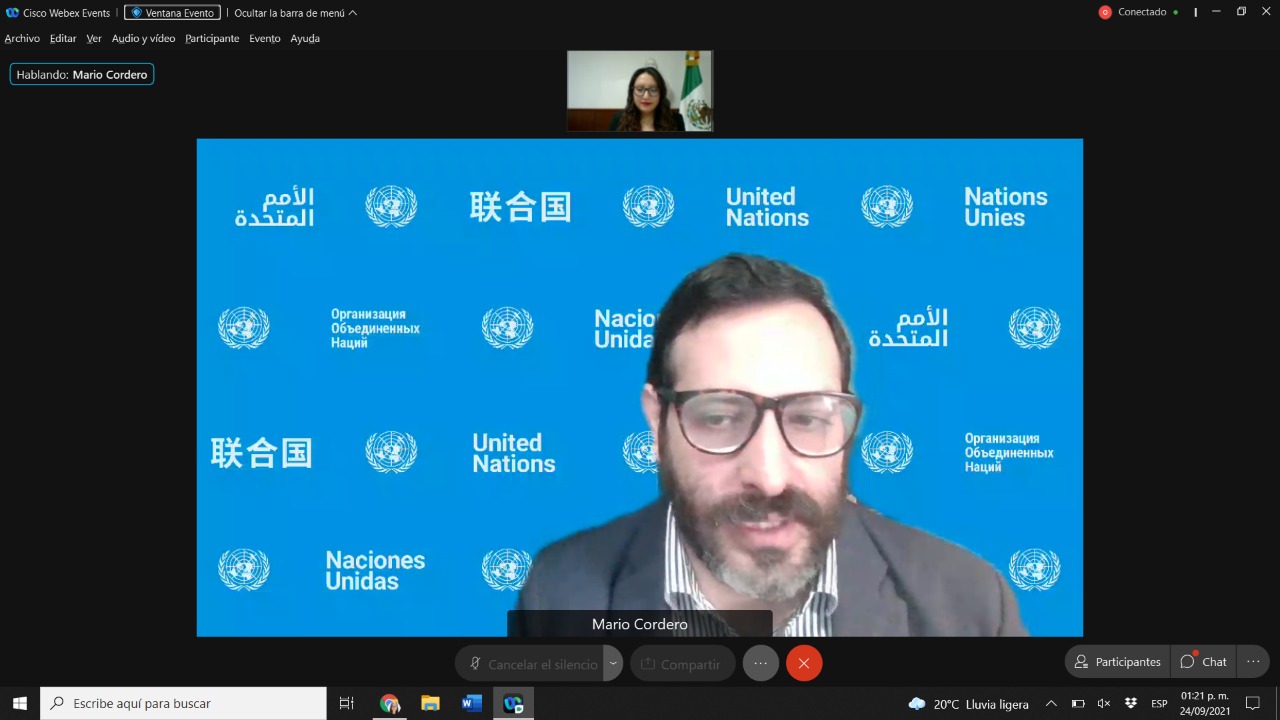Click the red recording indicator icon
1280x720 pixels.
(1105, 12)
